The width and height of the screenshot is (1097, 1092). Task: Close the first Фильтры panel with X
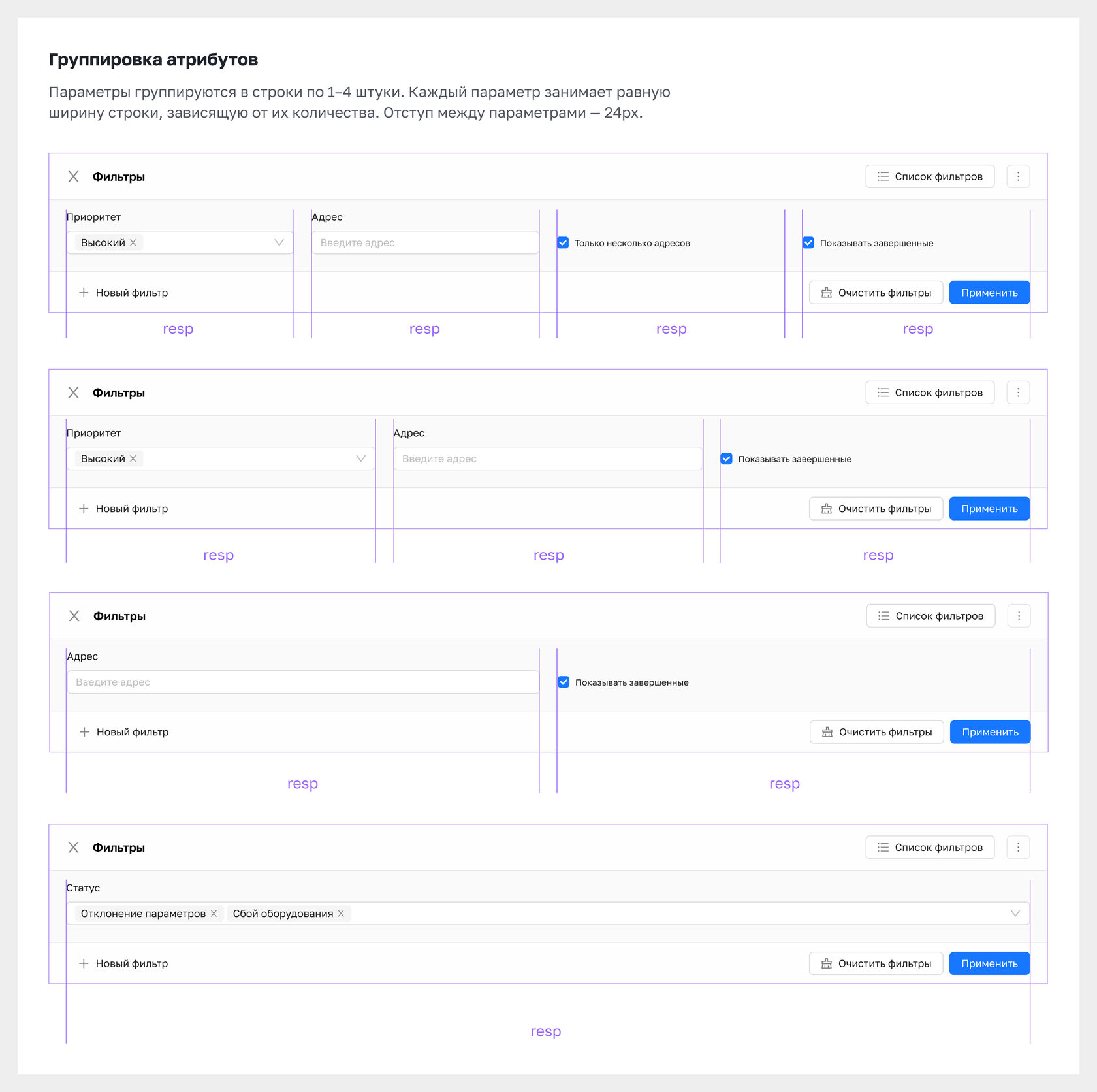click(74, 176)
